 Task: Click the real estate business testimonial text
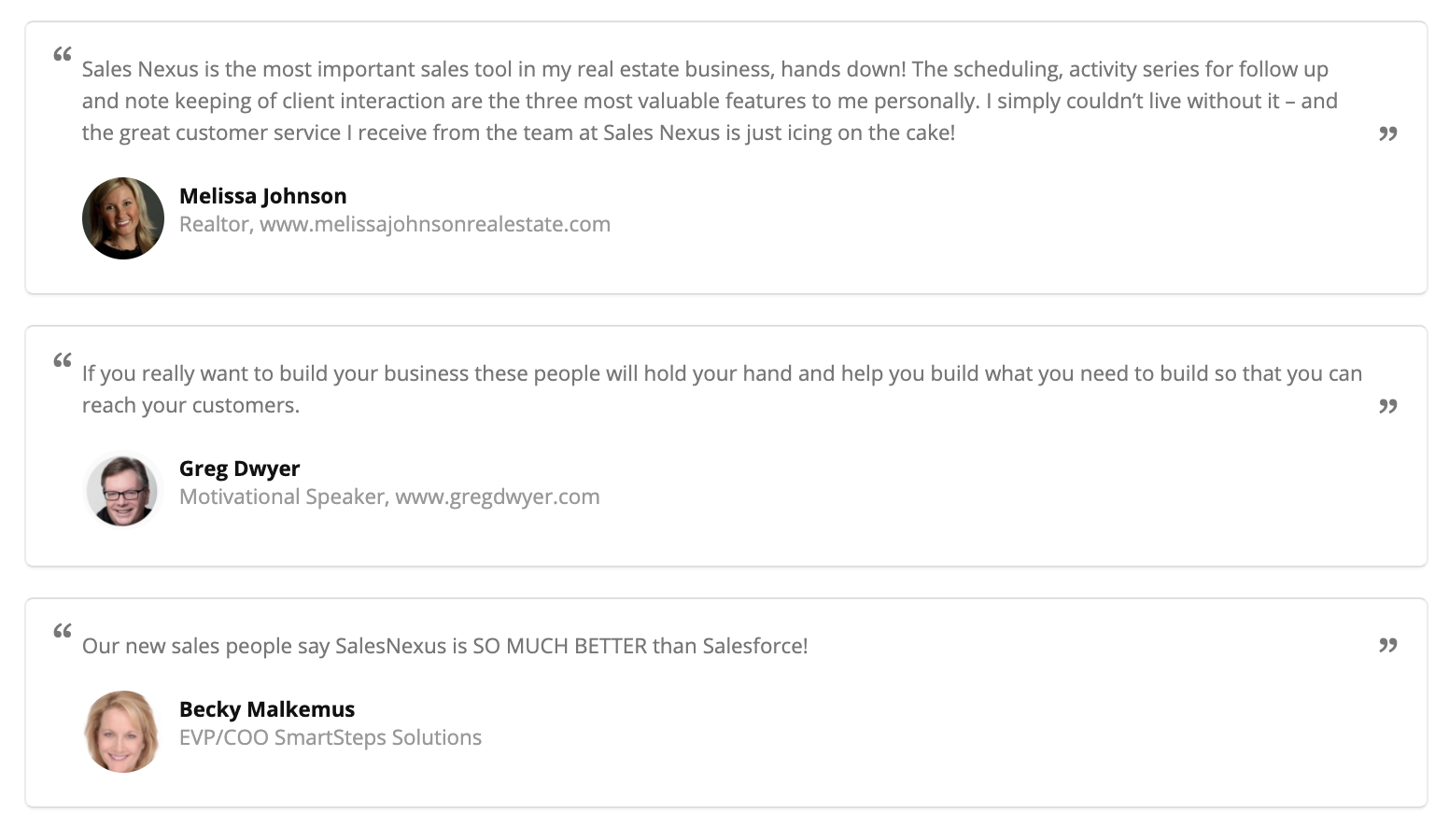(x=710, y=101)
